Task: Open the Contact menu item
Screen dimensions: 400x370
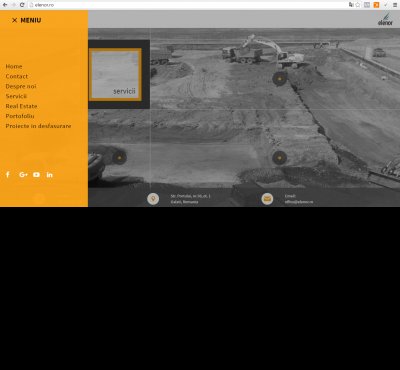Action: (x=17, y=76)
